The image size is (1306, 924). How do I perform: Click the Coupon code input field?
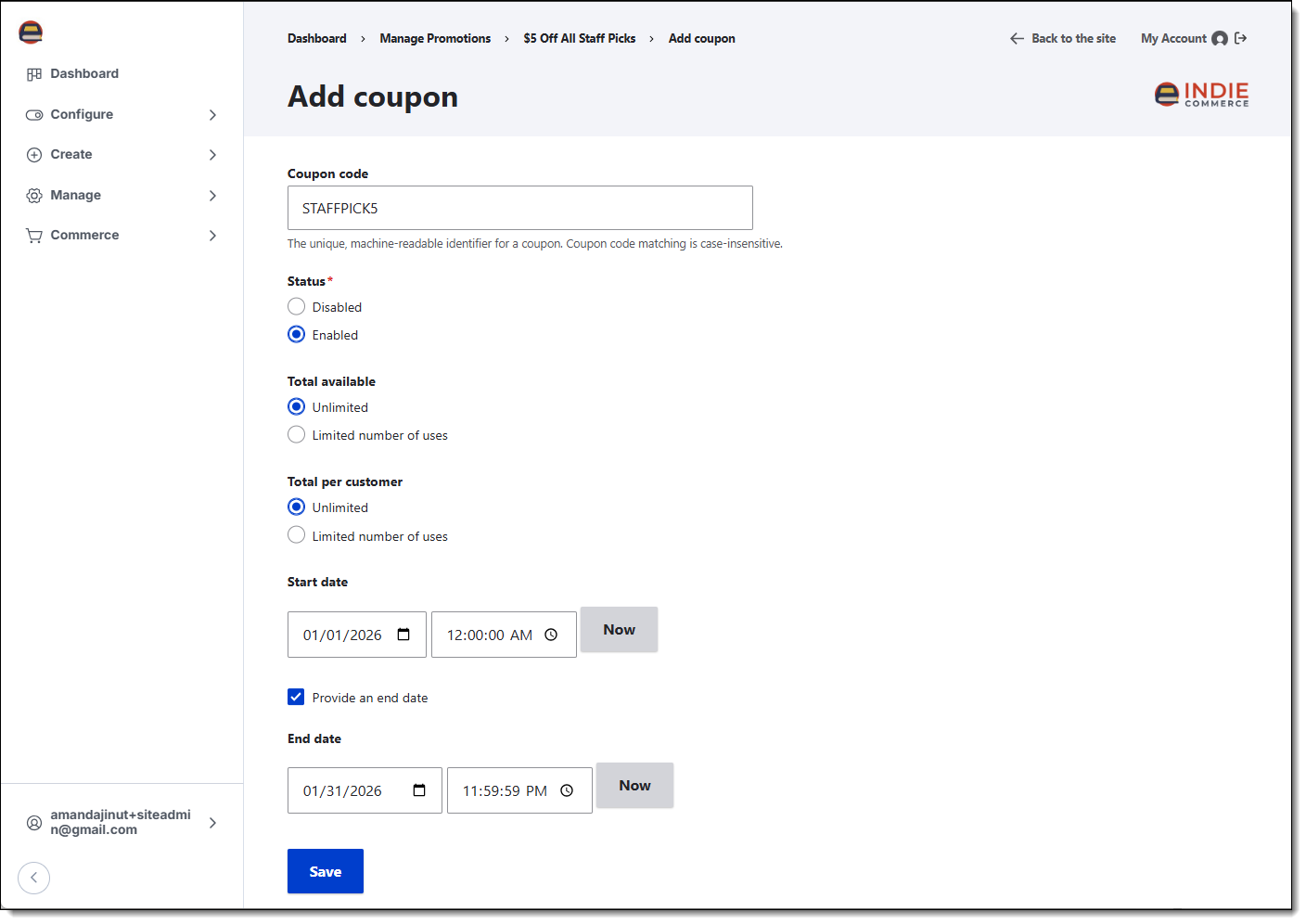tap(520, 208)
